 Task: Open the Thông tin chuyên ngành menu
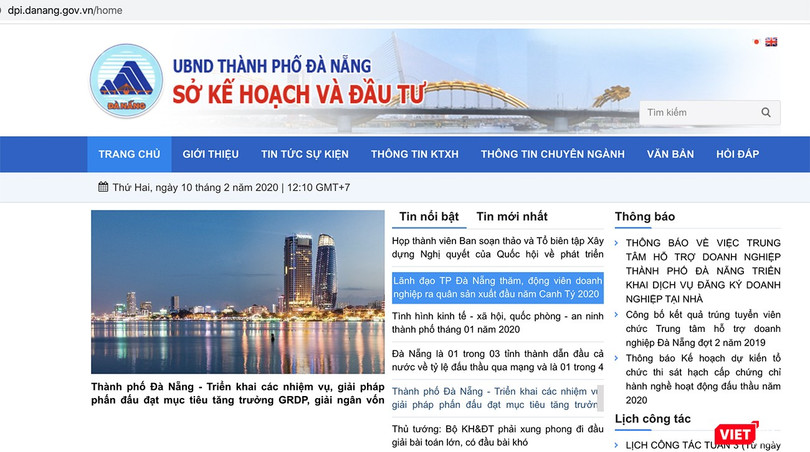tap(552, 154)
